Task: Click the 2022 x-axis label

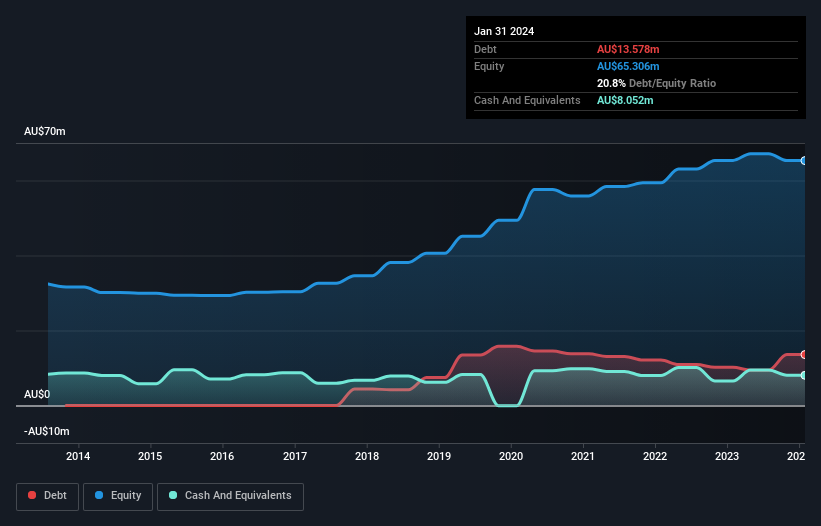Action: point(655,456)
